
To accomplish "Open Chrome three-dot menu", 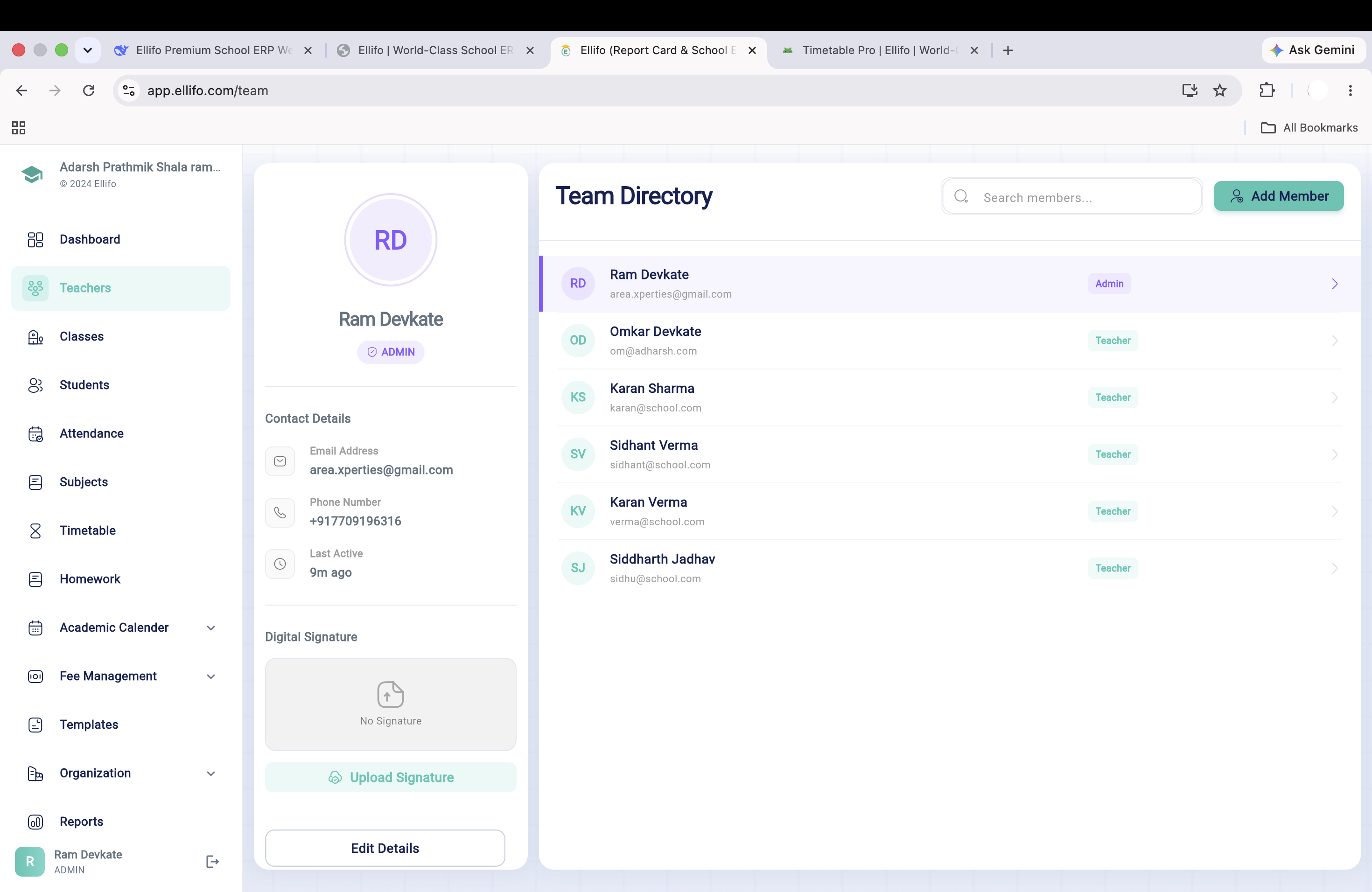I will (1350, 91).
